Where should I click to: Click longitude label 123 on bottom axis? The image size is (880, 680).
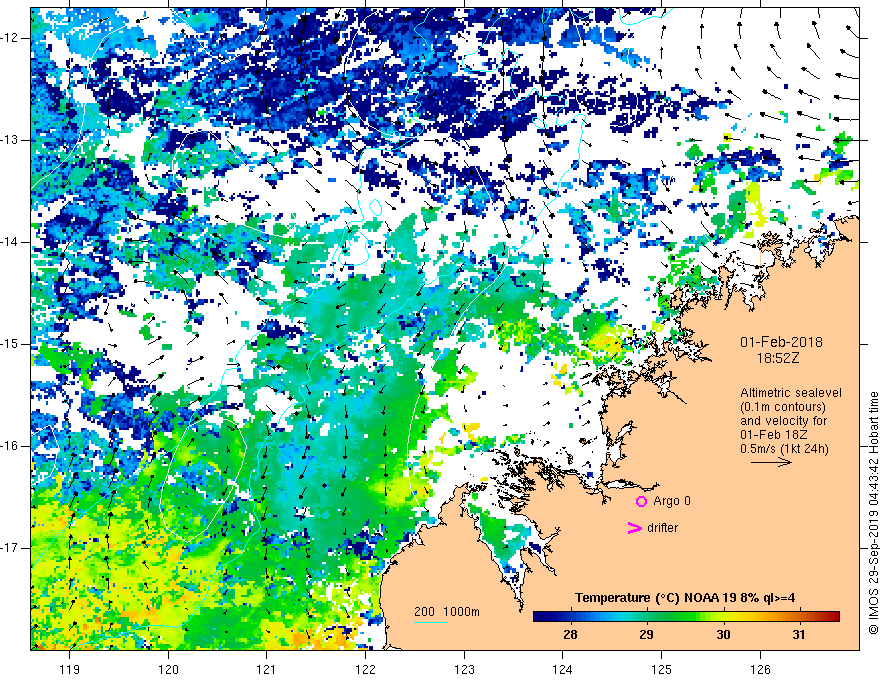(464, 669)
